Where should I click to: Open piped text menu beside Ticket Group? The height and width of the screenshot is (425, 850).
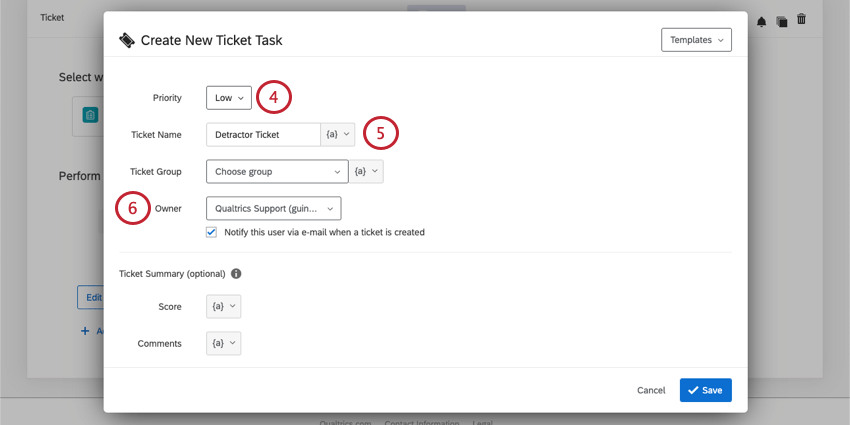(x=366, y=171)
